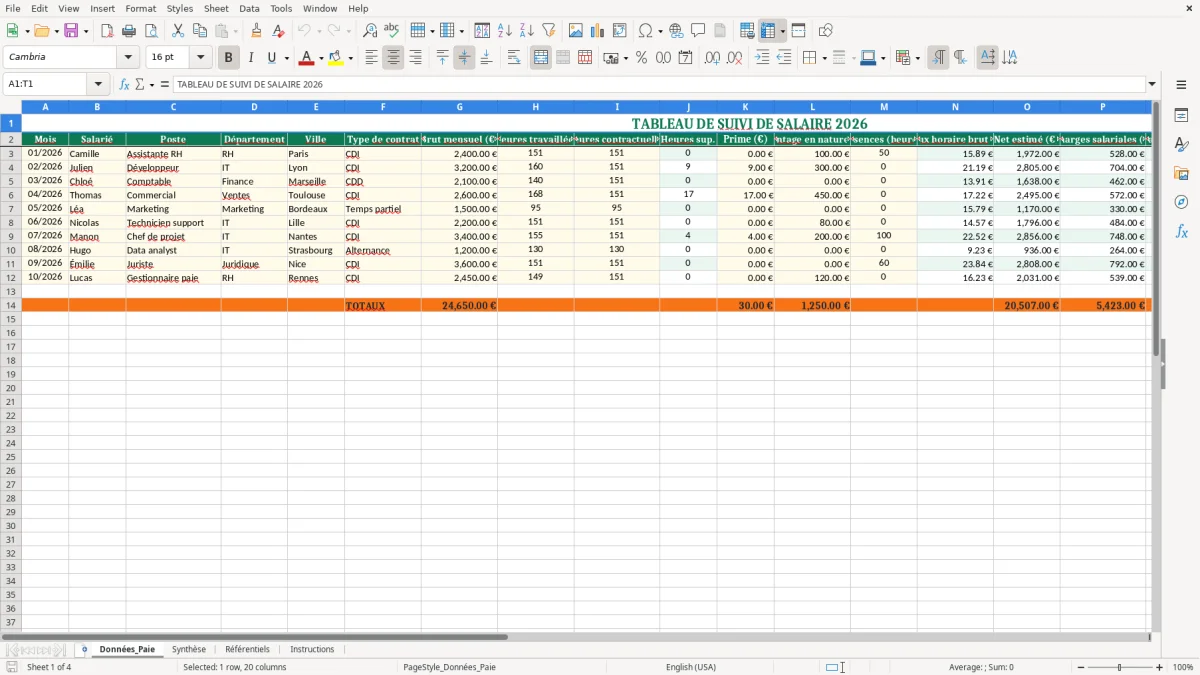Insert Chart icon in toolbar
The width and height of the screenshot is (1200, 675).
click(598, 31)
